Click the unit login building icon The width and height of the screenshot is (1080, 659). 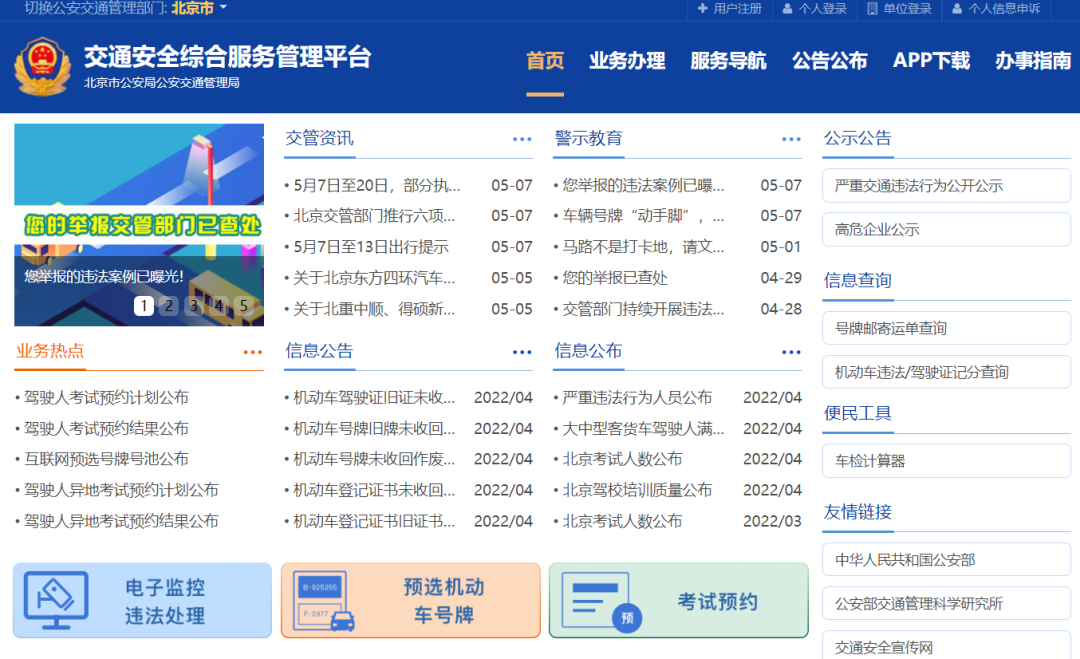(x=872, y=9)
